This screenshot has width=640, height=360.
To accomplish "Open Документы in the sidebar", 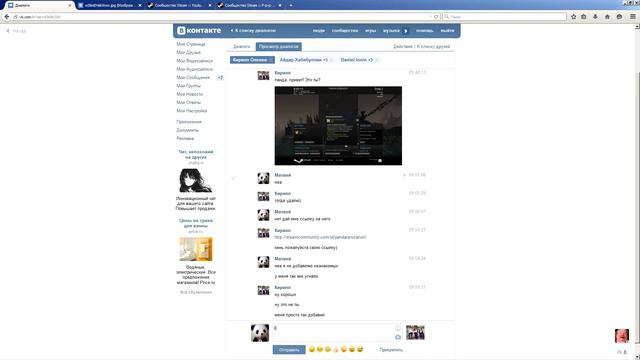I will tap(187, 130).
